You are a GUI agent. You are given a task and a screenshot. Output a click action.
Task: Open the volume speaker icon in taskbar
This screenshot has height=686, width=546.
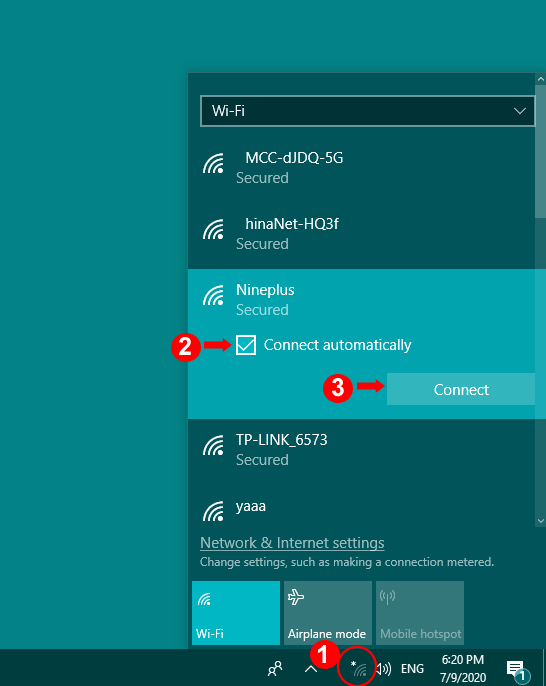[x=384, y=668]
